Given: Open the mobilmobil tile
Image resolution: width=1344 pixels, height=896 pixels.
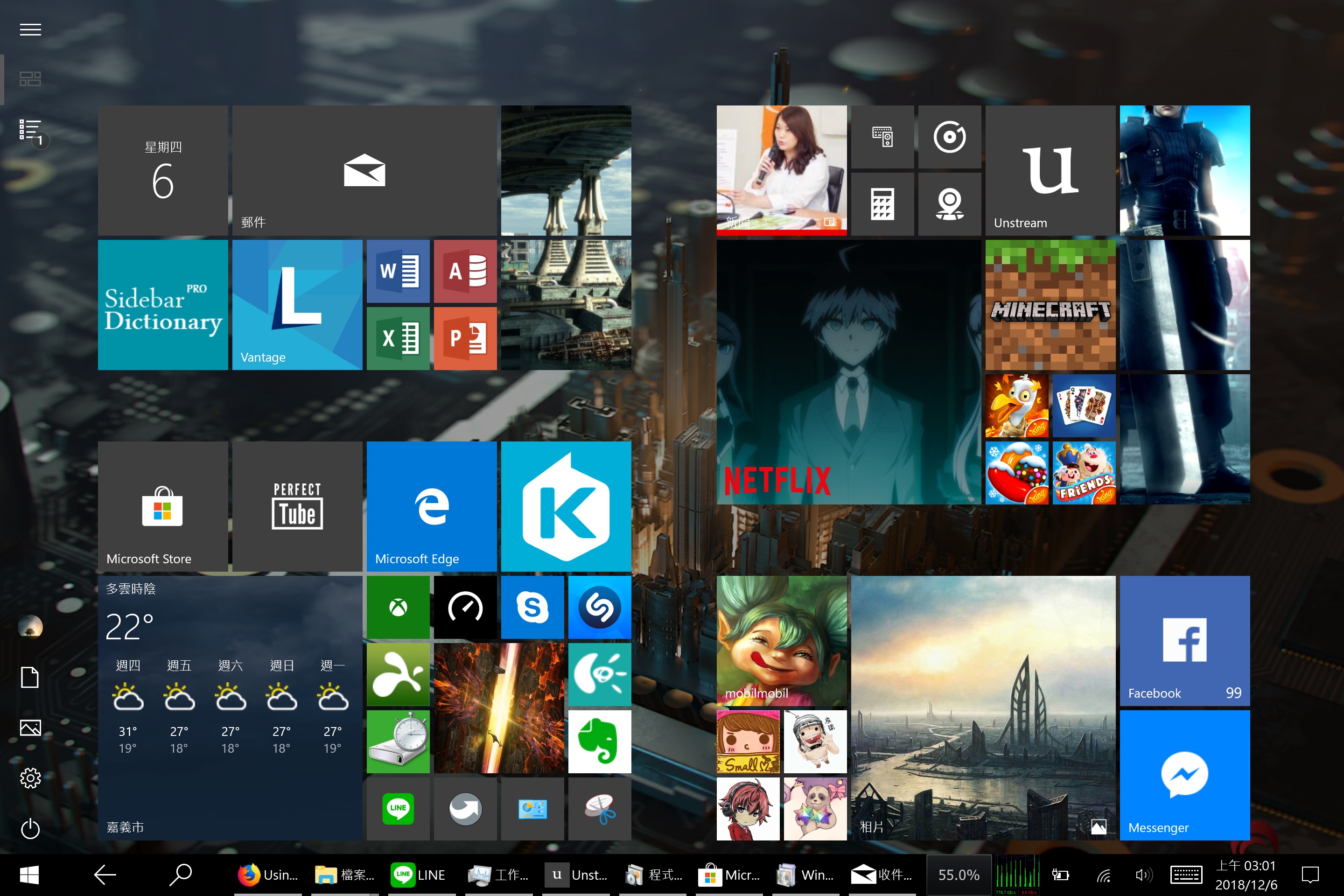Looking at the screenshot, I should click(x=782, y=641).
